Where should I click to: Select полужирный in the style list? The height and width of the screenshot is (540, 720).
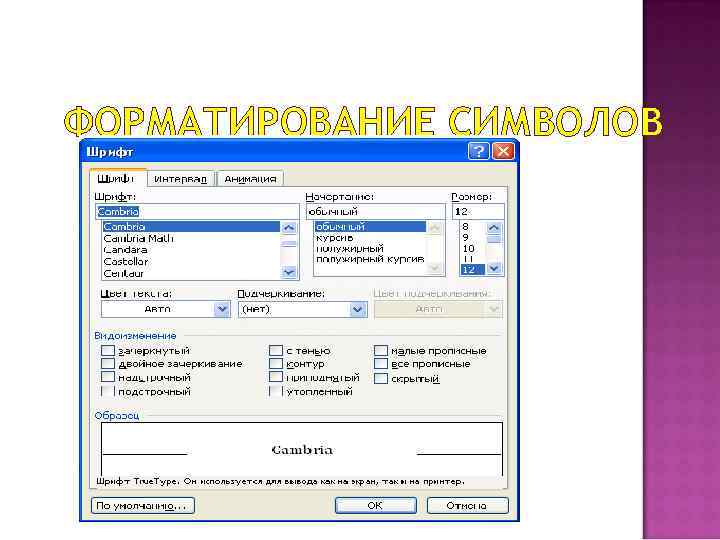point(370,248)
